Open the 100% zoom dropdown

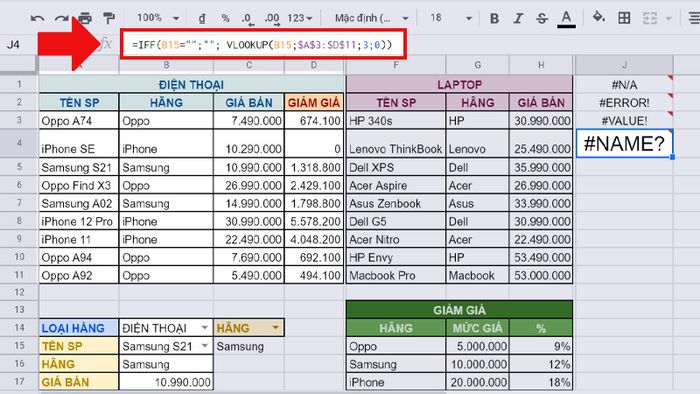pos(158,18)
